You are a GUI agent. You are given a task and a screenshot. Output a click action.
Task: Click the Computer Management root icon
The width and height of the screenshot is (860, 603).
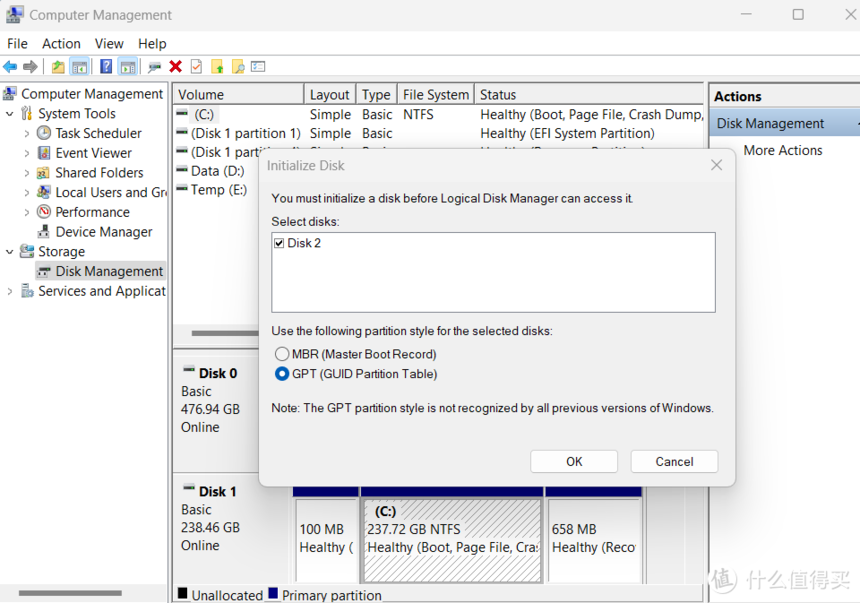[10, 94]
